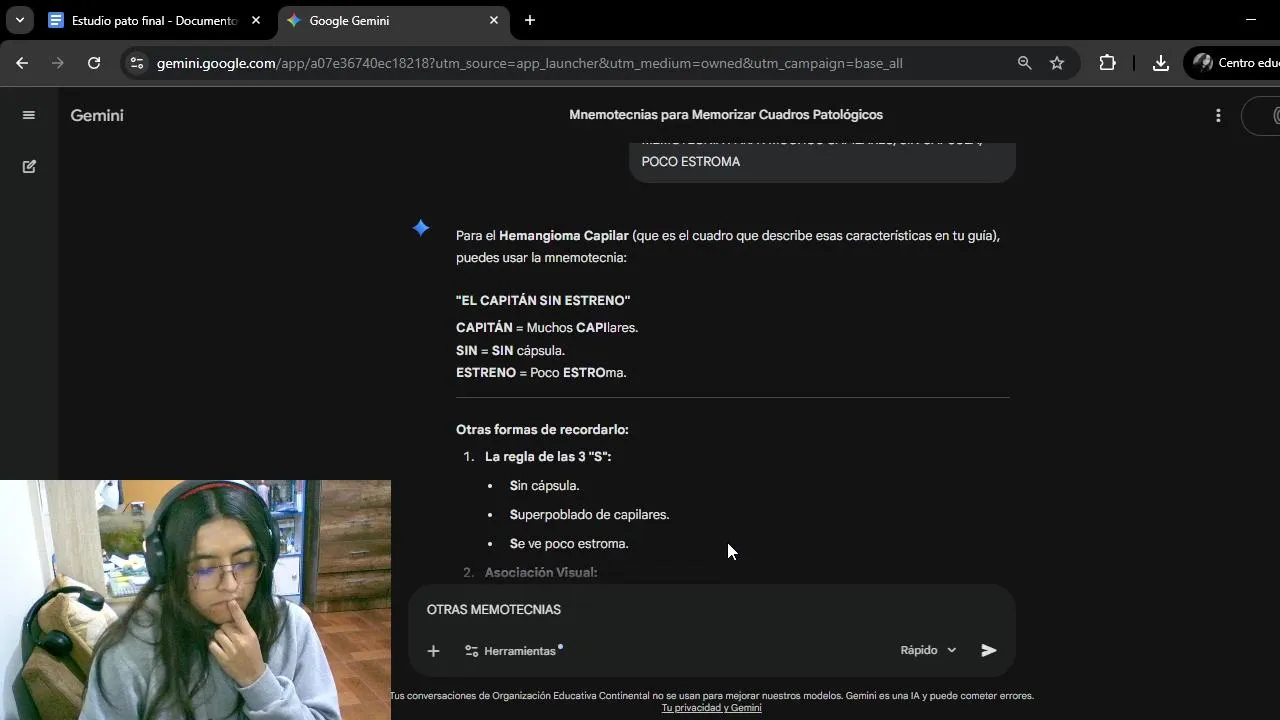Go forward to next page
This screenshot has width=1280, height=720.
58,63
